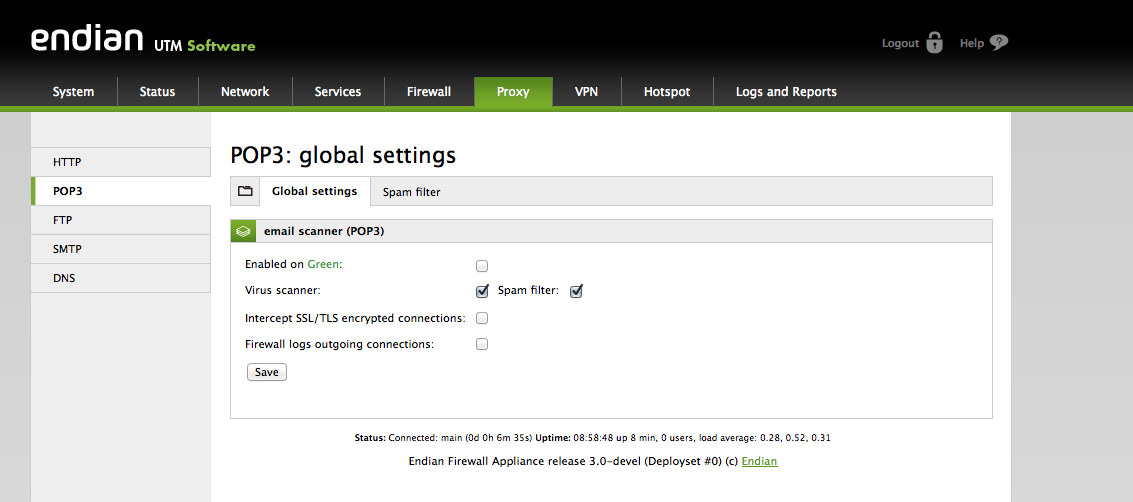
Task: Toggle the Spam filter checkbox
Action: pos(576,292)
